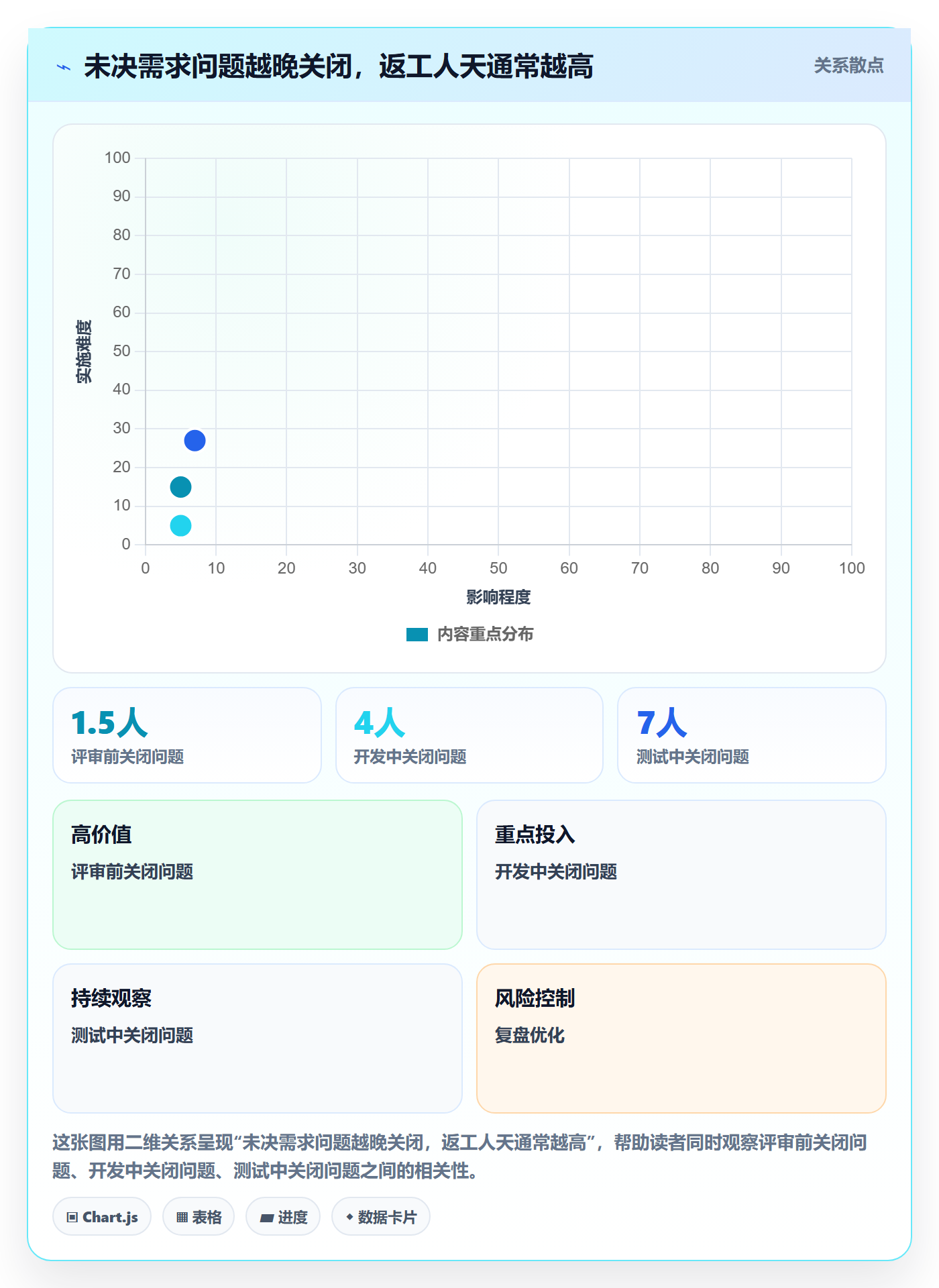Select the 1.5人 评审前关闭问题 card

pos(187,735)
